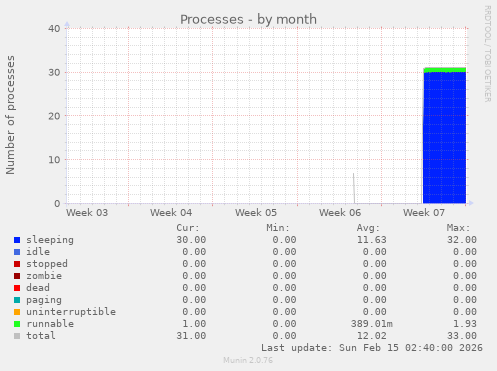Screen dimensions: 497x371
Task: Click runnable max value 1.93
Action: (465, 324)
